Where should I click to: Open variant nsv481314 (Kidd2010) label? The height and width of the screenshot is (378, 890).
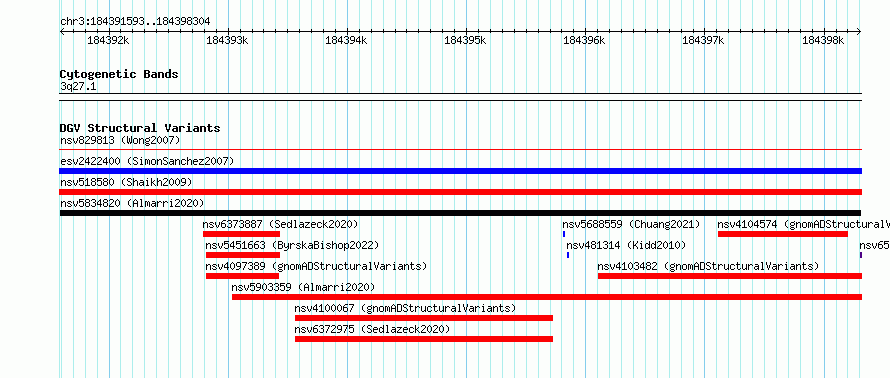coord(626,245)
